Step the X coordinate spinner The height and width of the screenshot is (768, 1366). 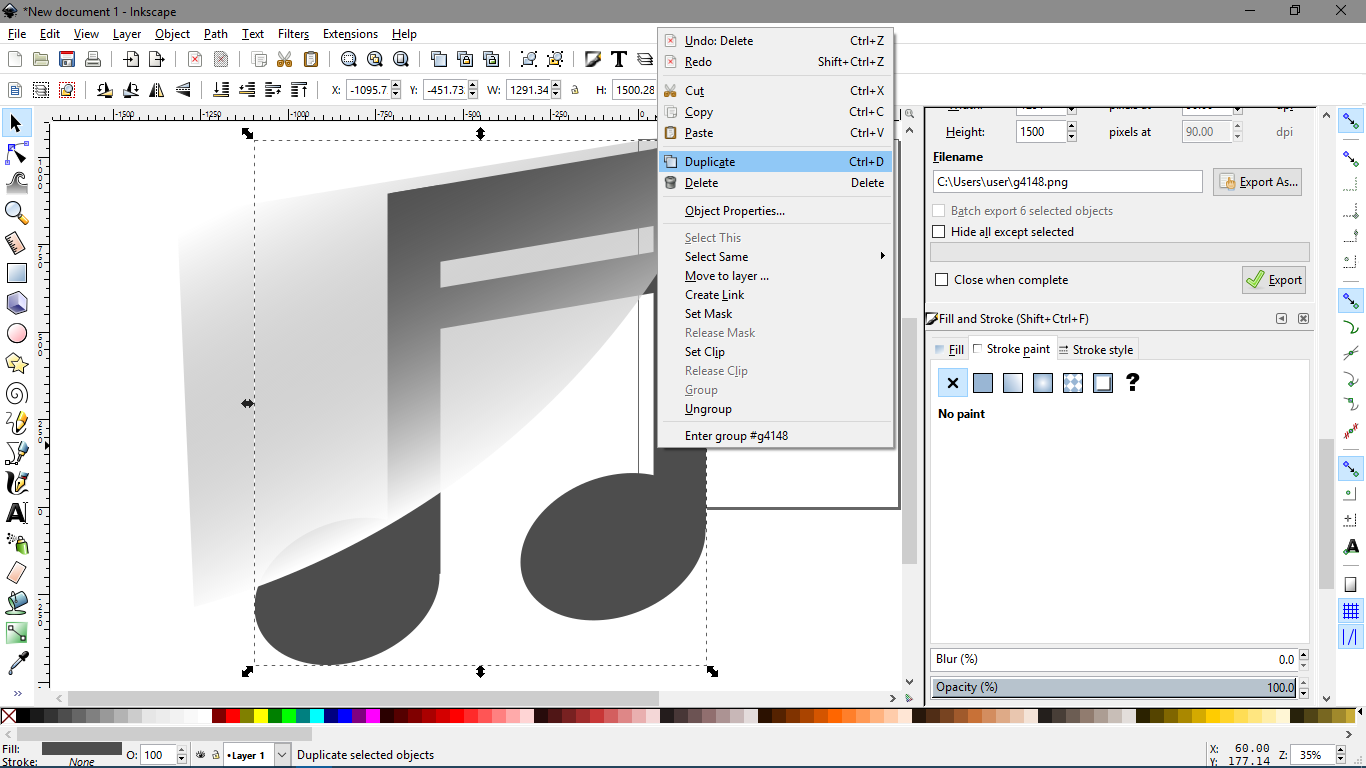click(396, 90)
